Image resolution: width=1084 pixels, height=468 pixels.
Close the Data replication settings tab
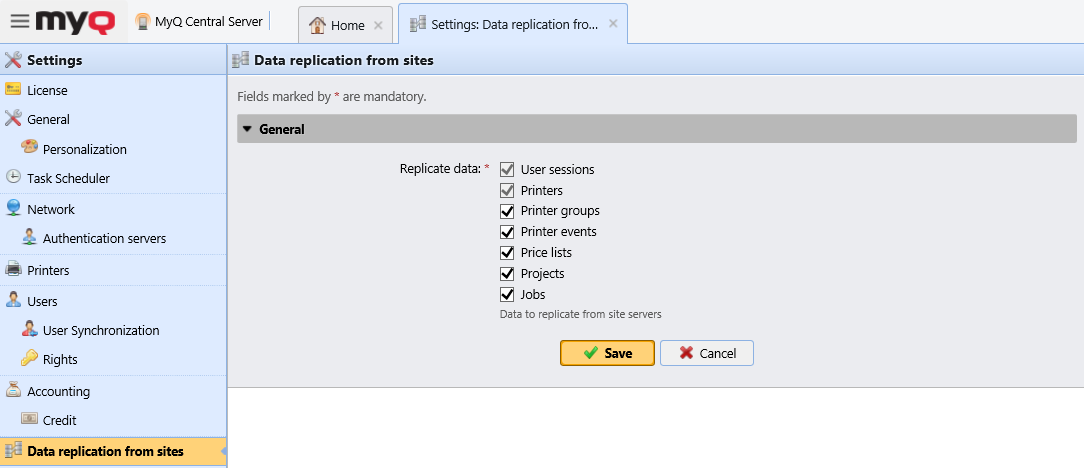point(613,24)
